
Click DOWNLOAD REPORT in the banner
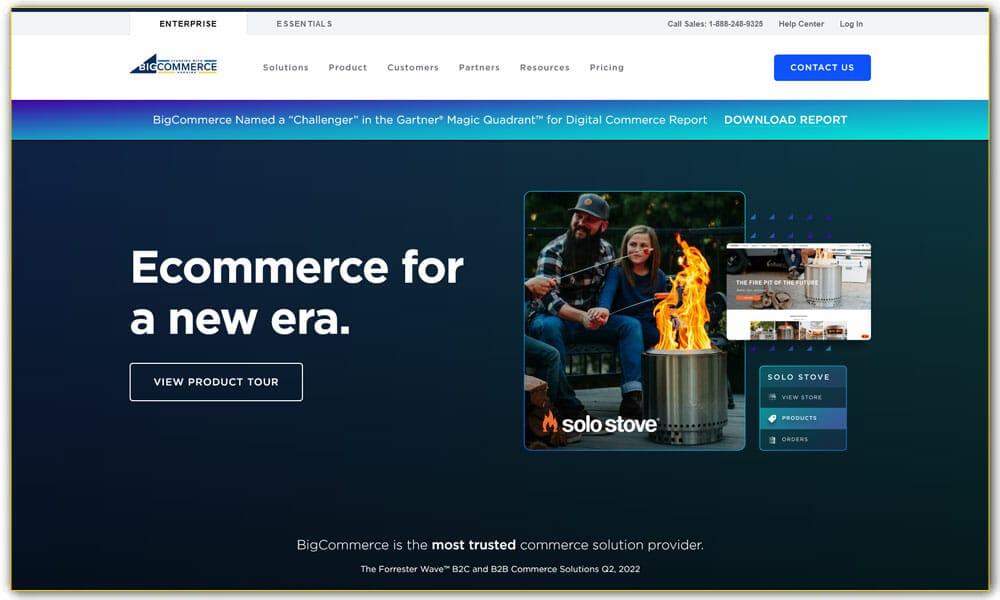[786, 119]
